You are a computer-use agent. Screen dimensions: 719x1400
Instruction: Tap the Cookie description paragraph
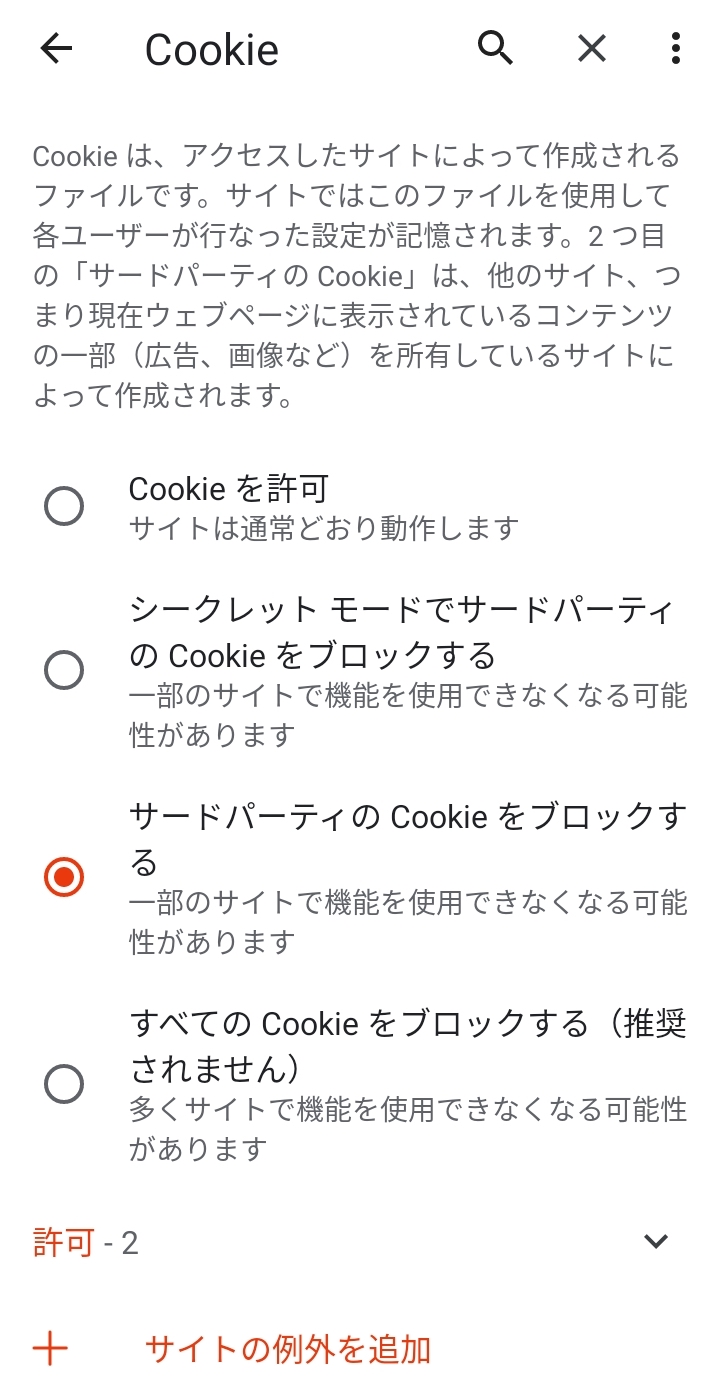357,275
